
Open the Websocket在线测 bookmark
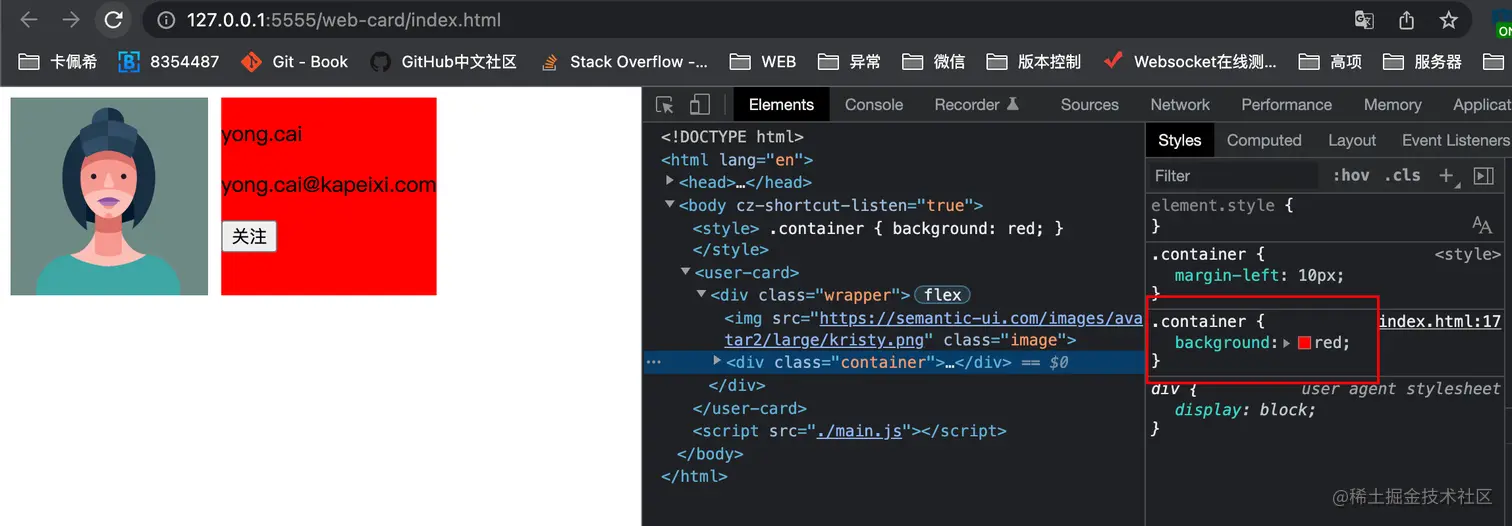(x=1190, y=62)
